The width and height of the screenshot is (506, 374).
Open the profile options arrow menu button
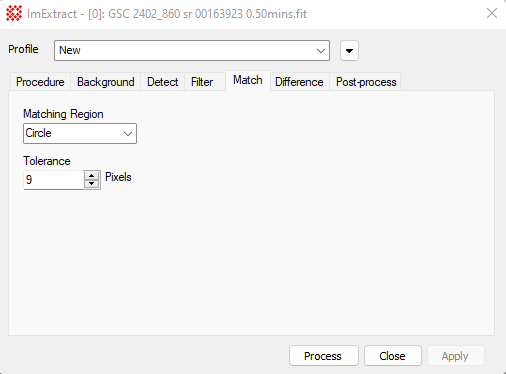point(349,51)
